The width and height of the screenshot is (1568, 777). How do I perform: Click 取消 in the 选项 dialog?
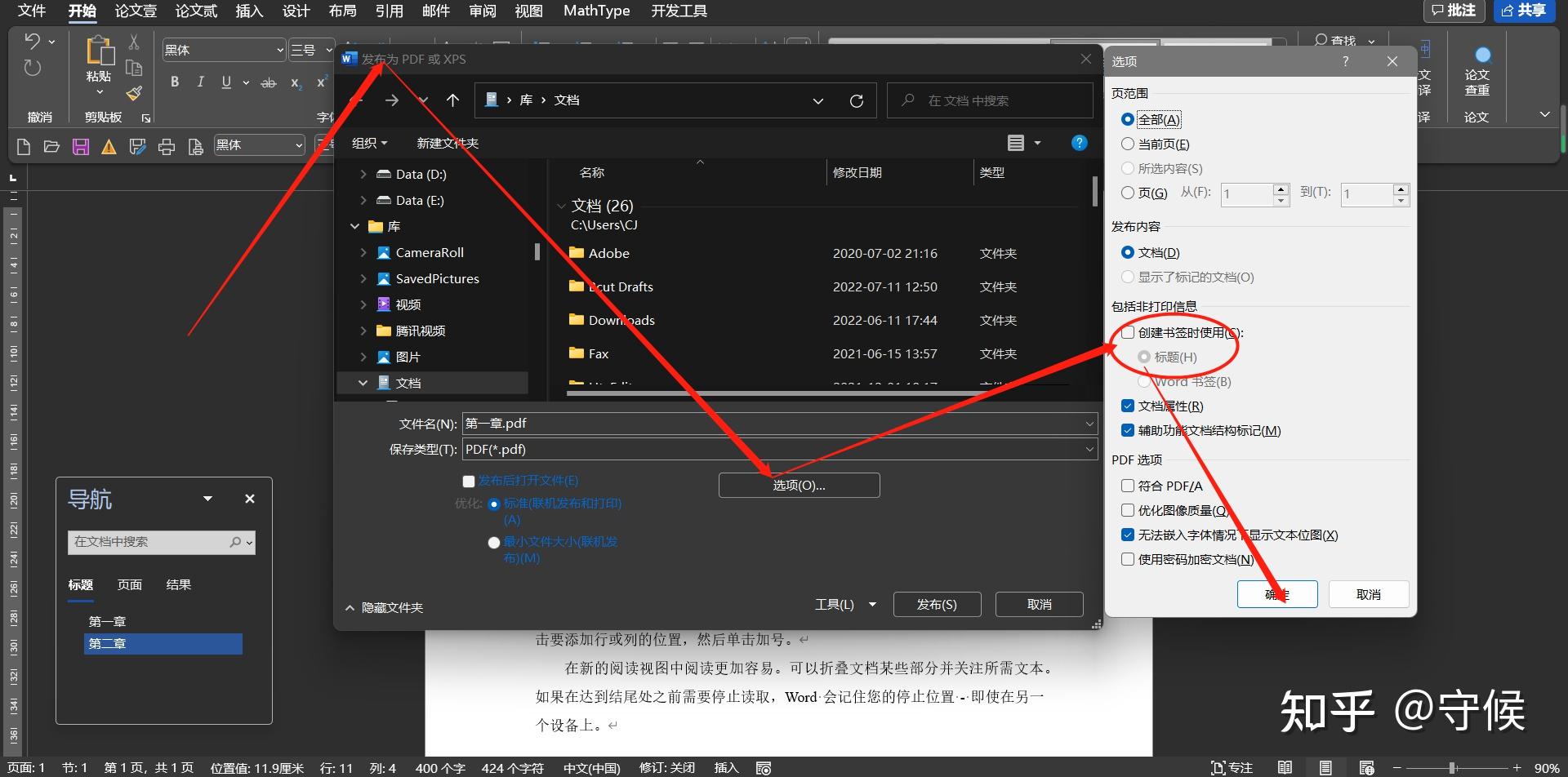click(1369, 595)
